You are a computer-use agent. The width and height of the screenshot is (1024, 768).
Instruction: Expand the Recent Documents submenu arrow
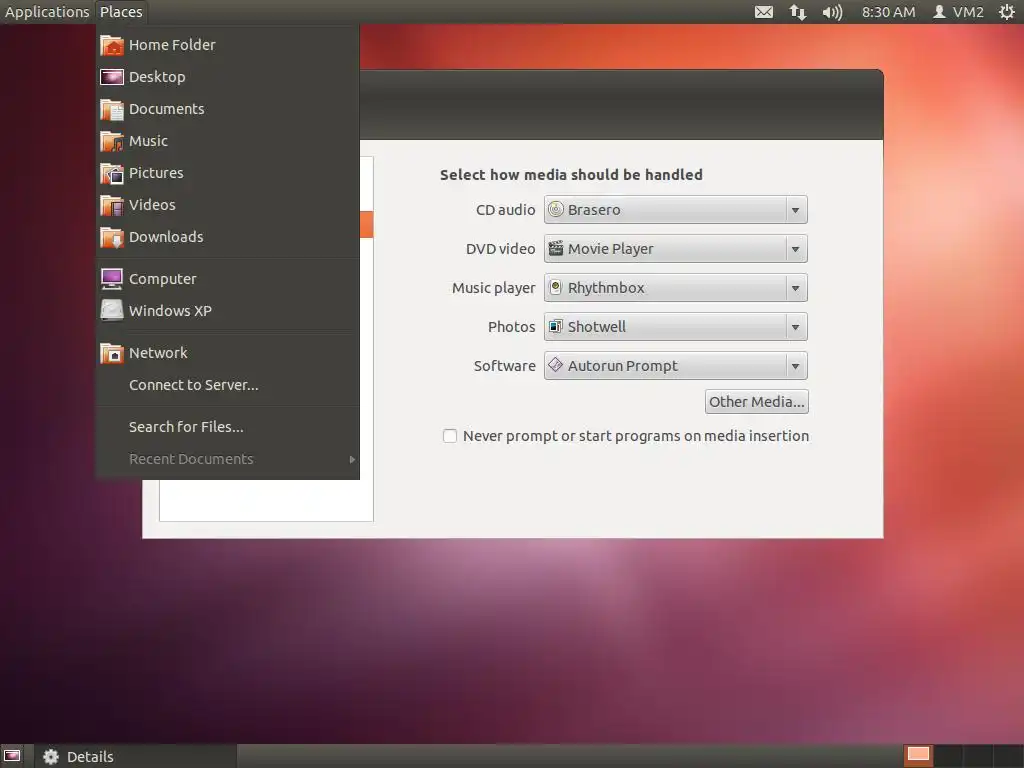[x=352, y=459]
